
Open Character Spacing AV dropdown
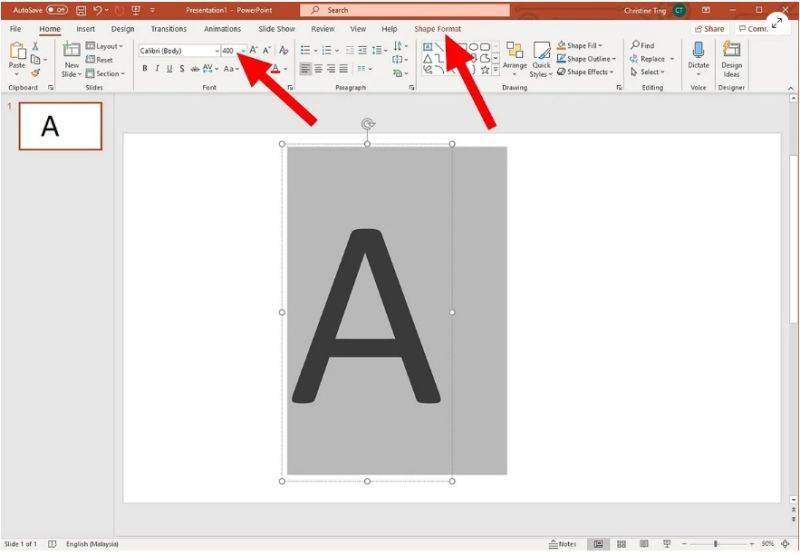coord(210,68)
